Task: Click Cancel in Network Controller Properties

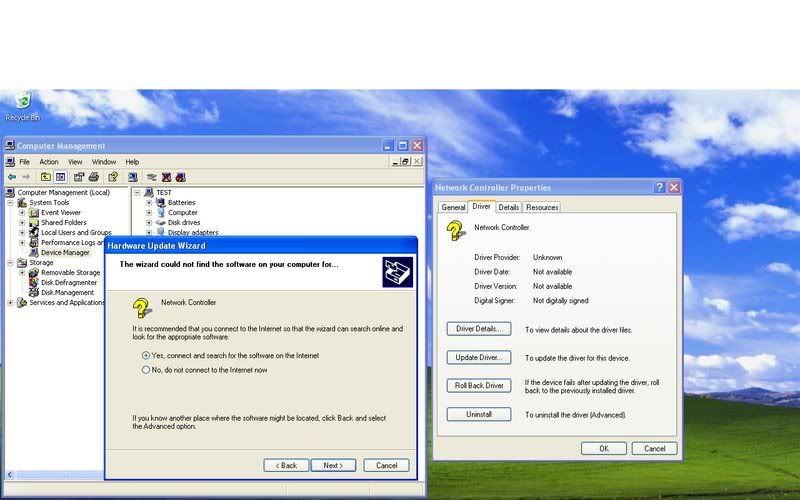Action: [x=655, y=448]
